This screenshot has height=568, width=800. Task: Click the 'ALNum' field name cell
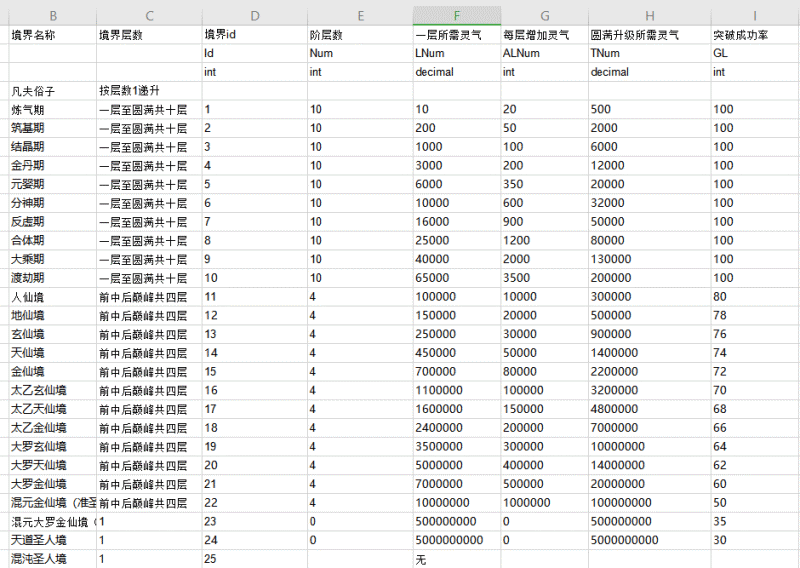544,54
